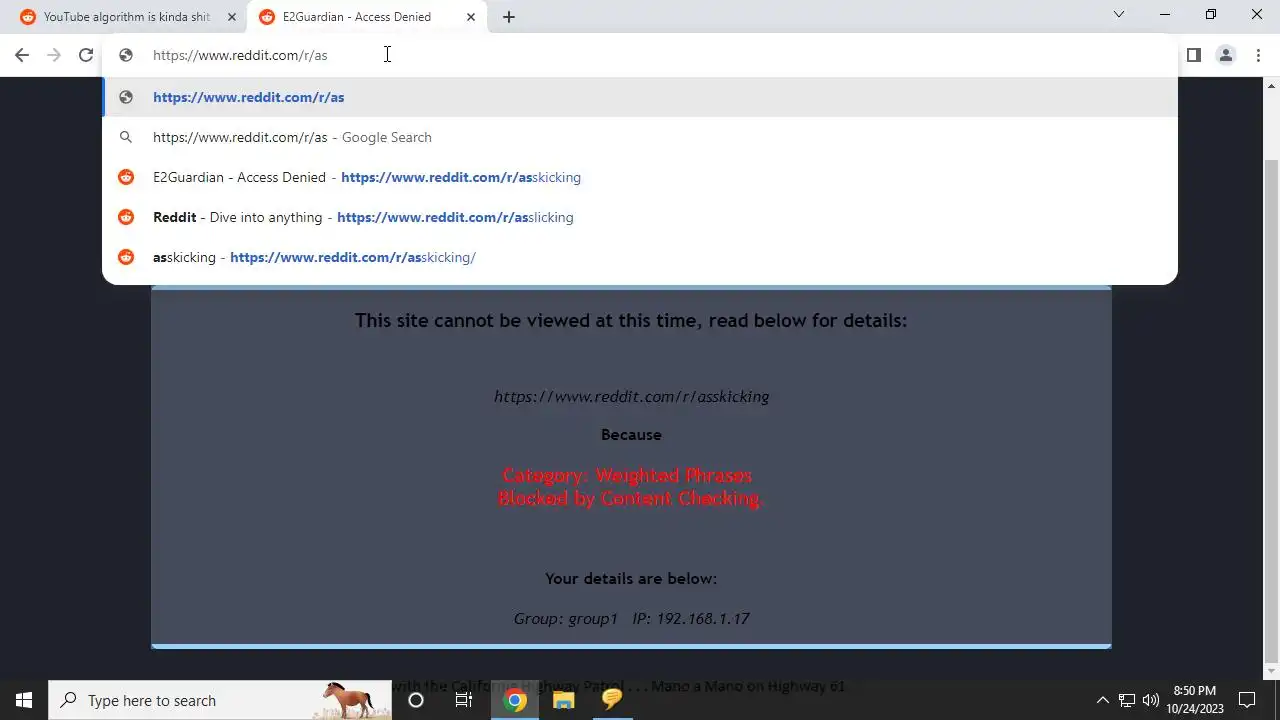Click the Reddit icon beside E2Guardian suggestion
Image resolution: width=1280 pixels, height=720 pixels.
(126, 177)
